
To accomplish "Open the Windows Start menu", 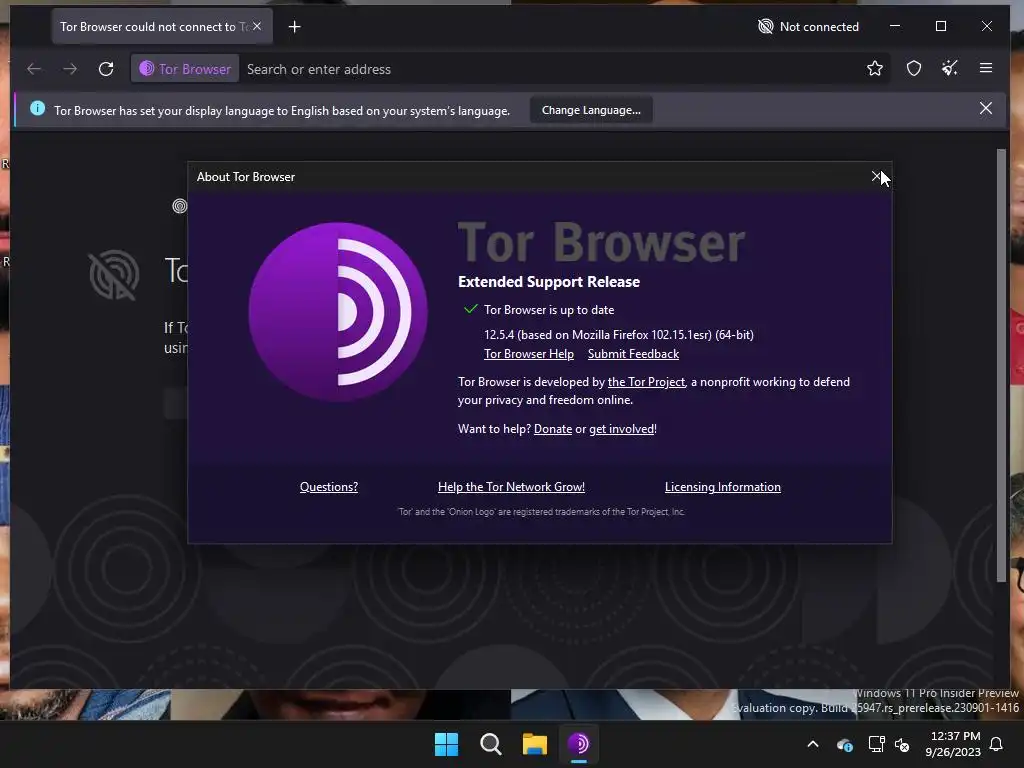I will (x=447, y=744).
